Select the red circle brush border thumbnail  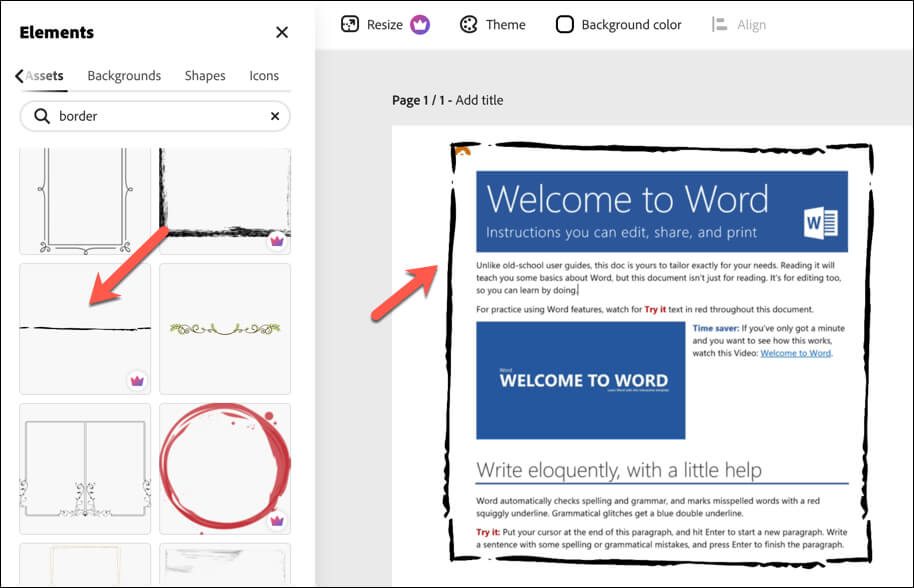[225, 469]
